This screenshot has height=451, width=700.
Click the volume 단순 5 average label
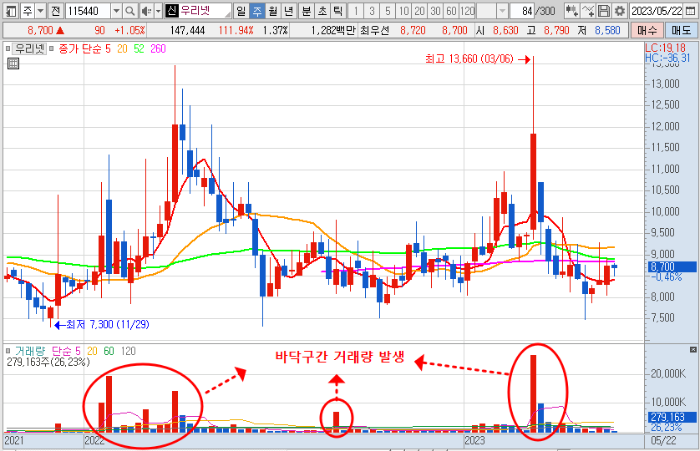66,351
